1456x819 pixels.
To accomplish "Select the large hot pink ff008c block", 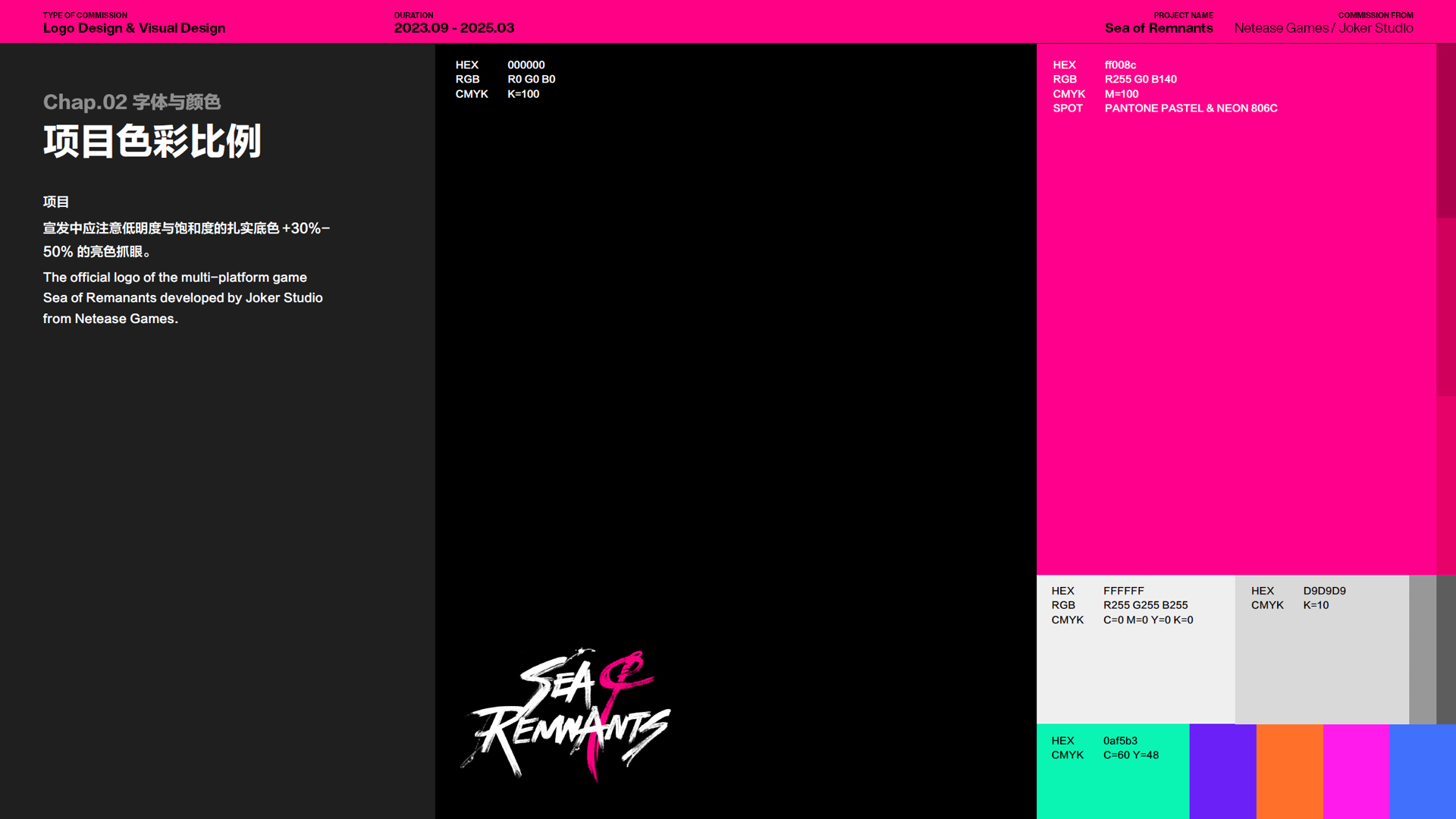I will coord(1236,309).
